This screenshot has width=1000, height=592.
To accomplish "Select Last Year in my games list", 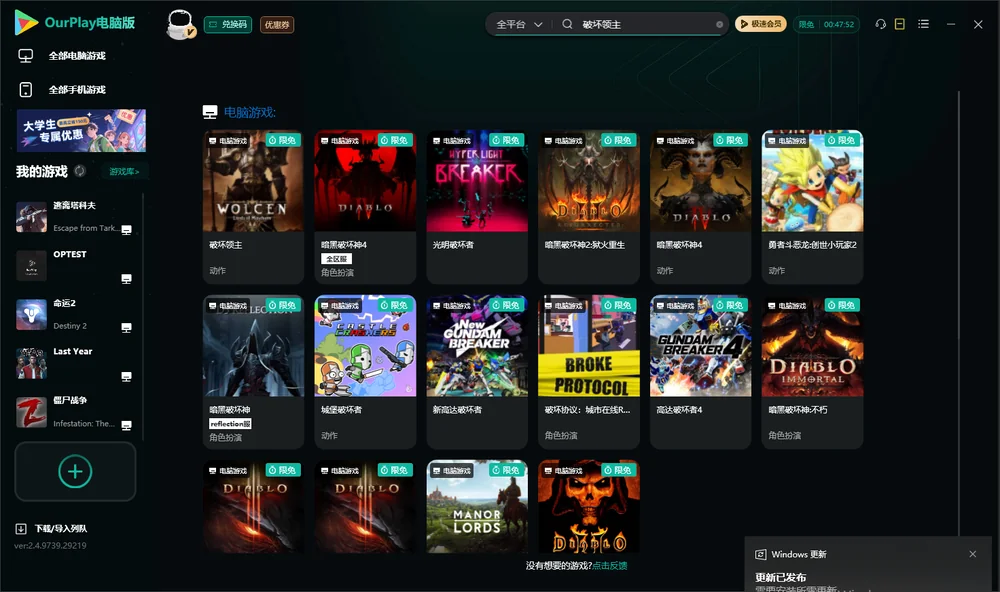I will pos(75,364).
